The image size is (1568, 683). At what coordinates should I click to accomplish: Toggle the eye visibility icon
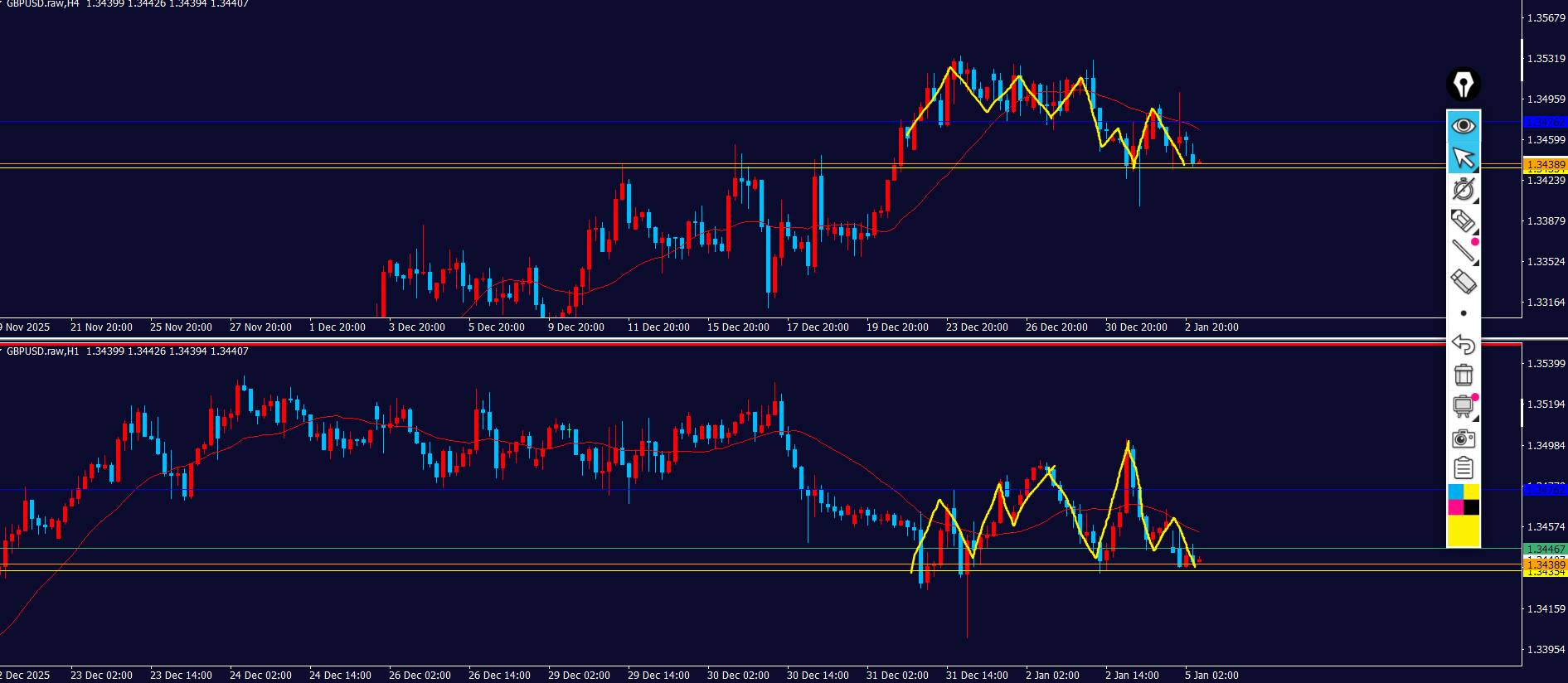(x=1464, y=126)
